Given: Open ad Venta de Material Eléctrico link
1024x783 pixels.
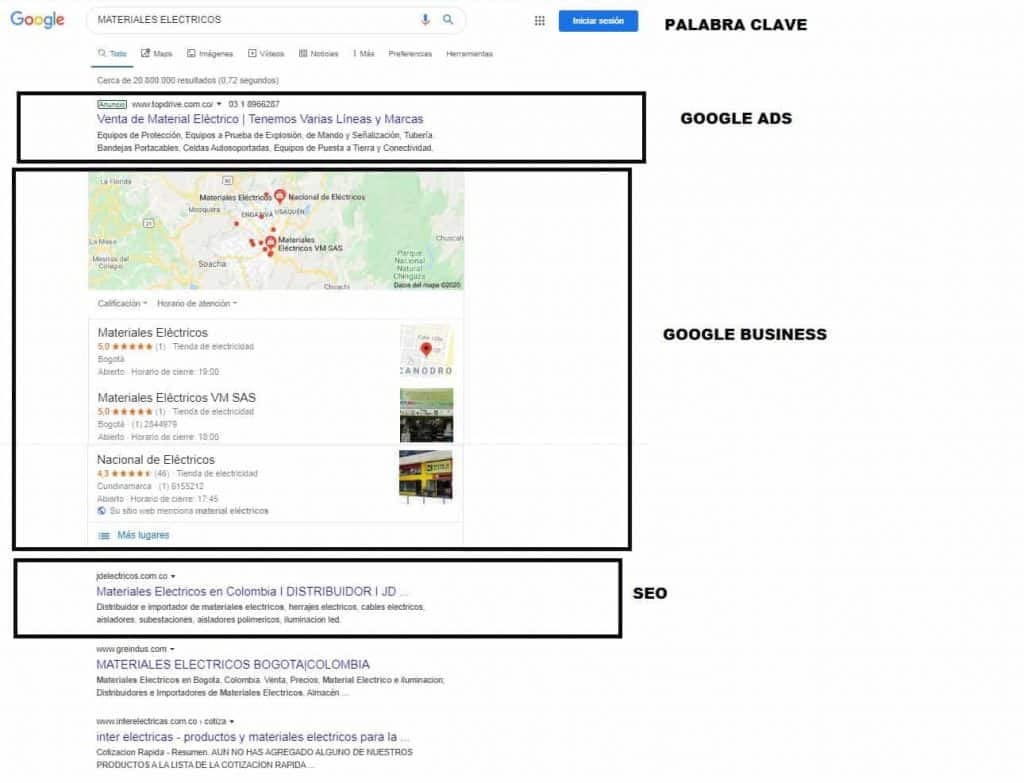Looking at the screenshot, I should click(260, 119).
